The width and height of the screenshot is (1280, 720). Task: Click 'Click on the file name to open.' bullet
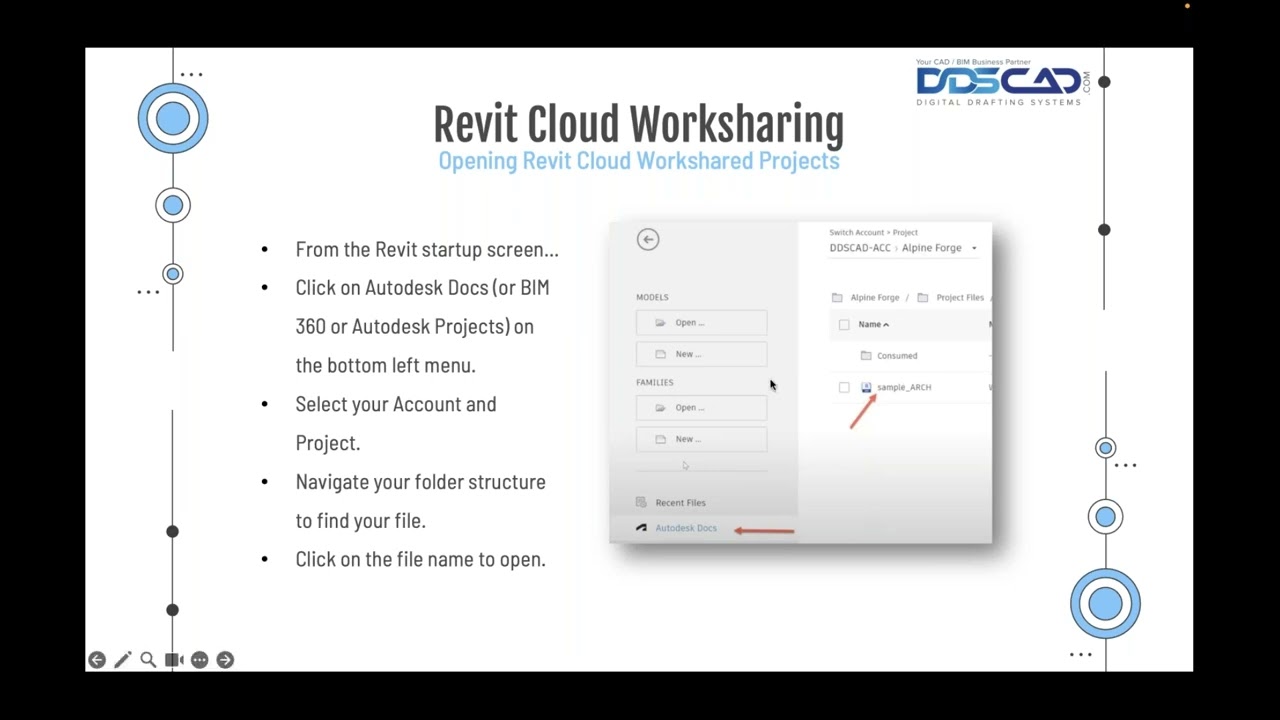coord(420,560)
